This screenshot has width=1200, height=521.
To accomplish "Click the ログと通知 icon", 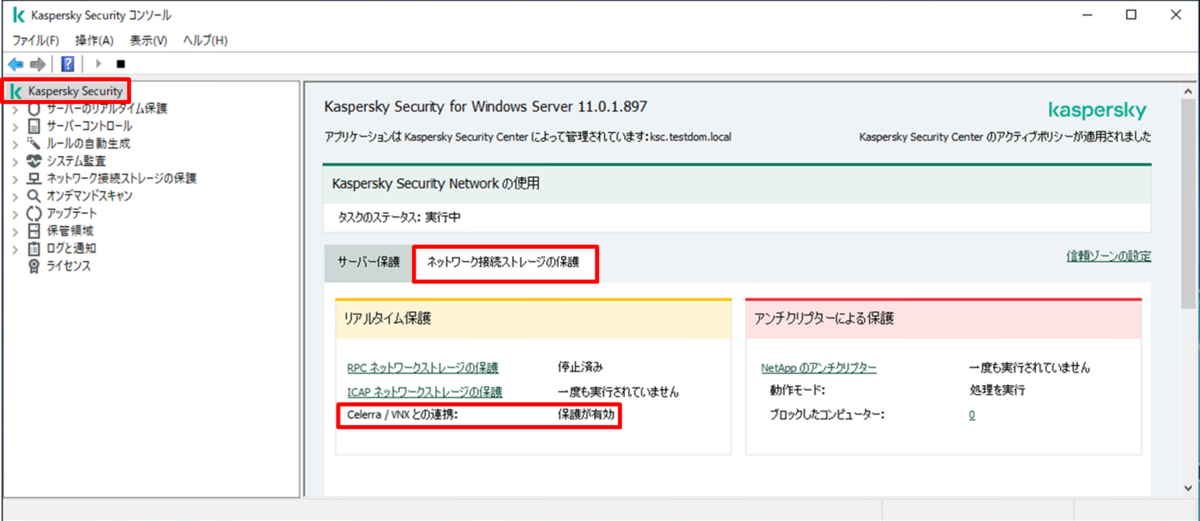I will (x=35, y=248).
